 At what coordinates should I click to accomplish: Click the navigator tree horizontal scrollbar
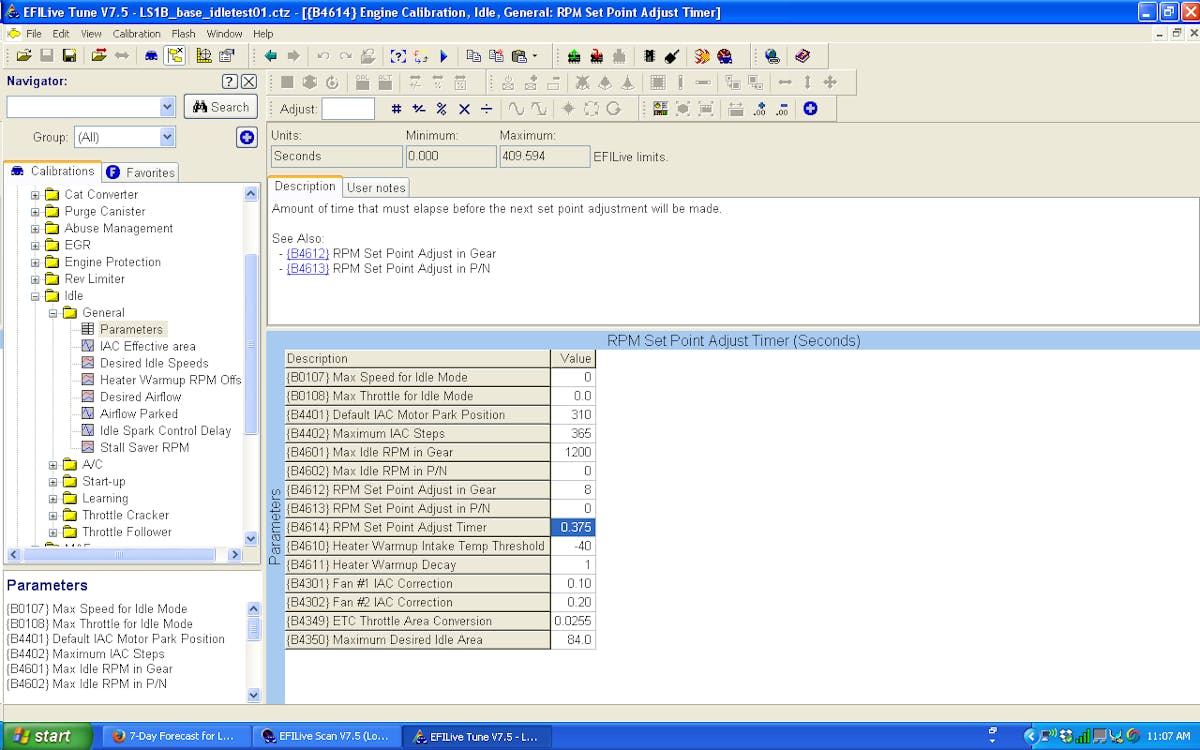[118, 554]
